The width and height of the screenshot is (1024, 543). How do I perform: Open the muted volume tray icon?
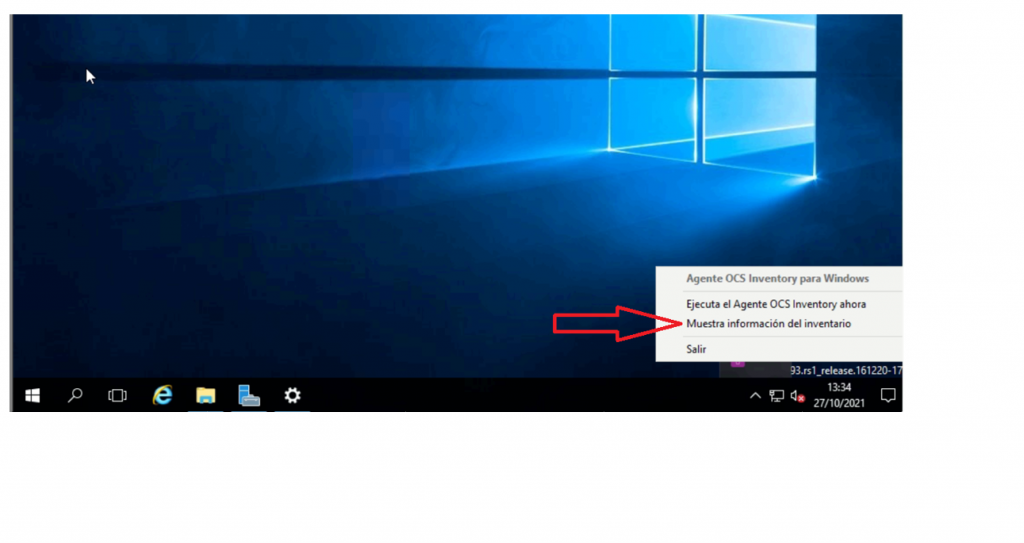[x=797, y=395]
